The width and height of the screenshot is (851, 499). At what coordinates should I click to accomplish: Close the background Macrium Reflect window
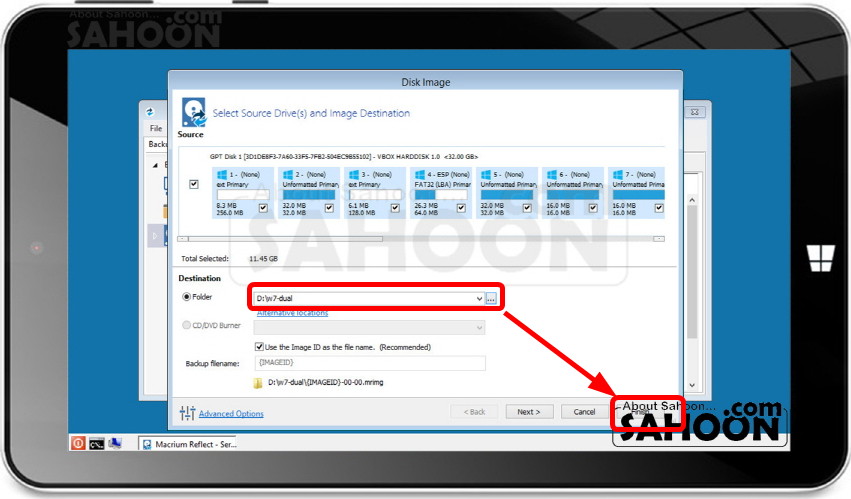695,112
